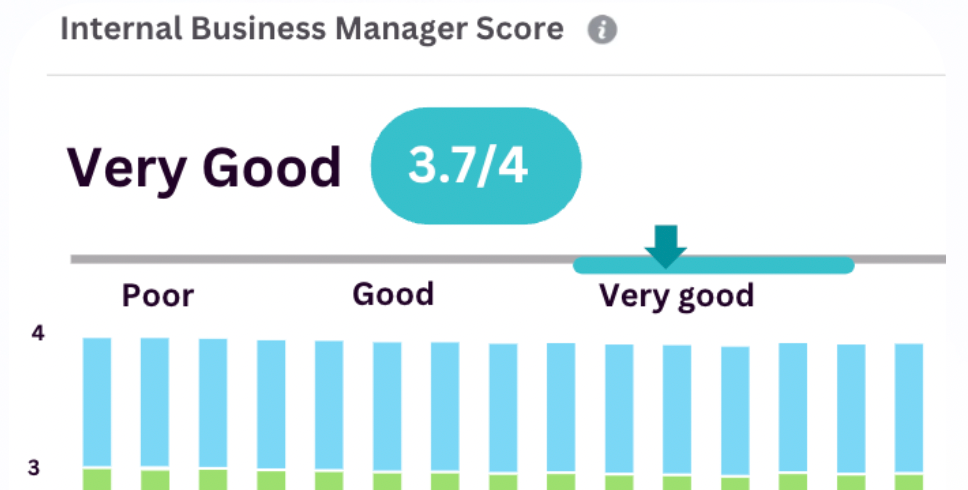The height and width of the screenshot is (490, 968).
Task: Click the blue segment of the leftmost bar
Action: [x=96, y=402]
